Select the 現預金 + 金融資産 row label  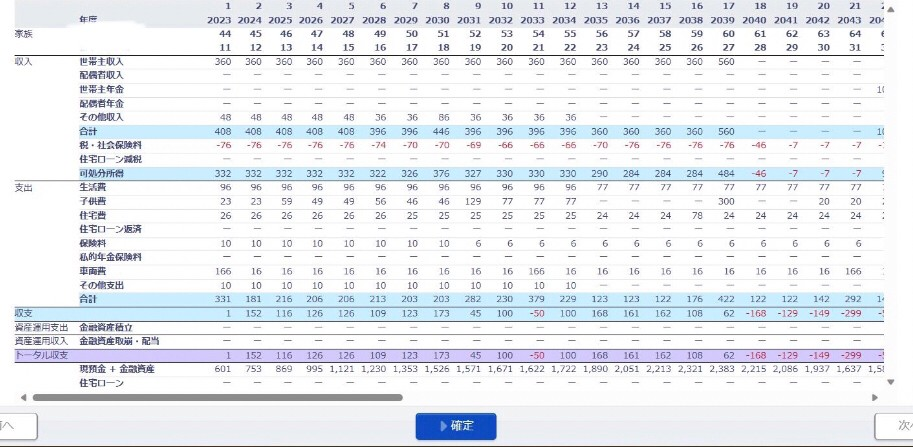(x=116, y=369)
